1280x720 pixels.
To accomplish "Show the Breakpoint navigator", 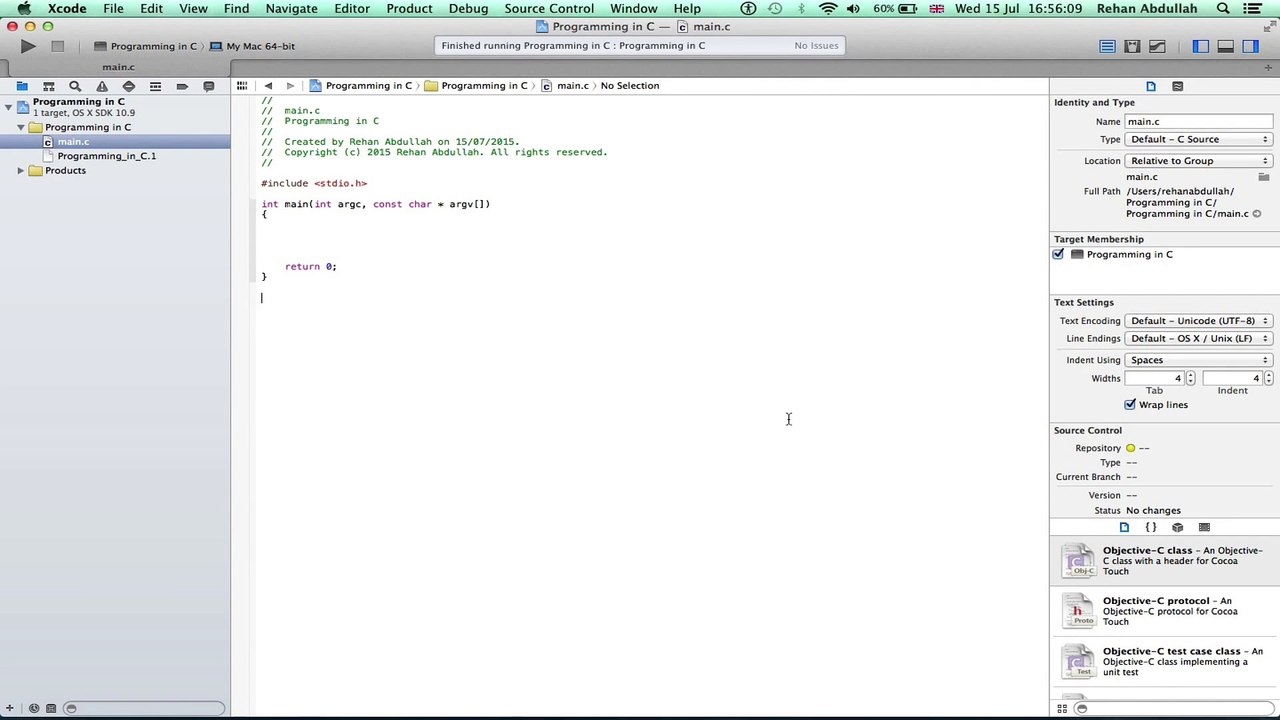I will [x=182, y=87].
